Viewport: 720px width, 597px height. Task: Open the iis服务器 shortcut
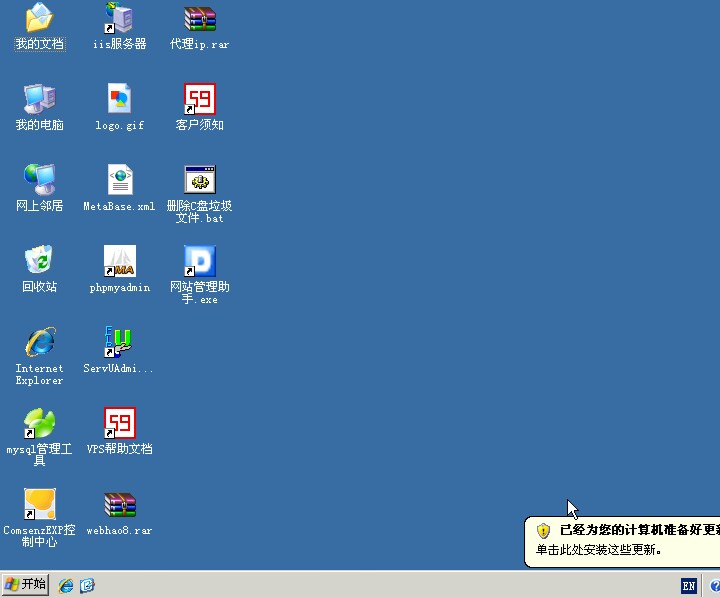point(120,19)
